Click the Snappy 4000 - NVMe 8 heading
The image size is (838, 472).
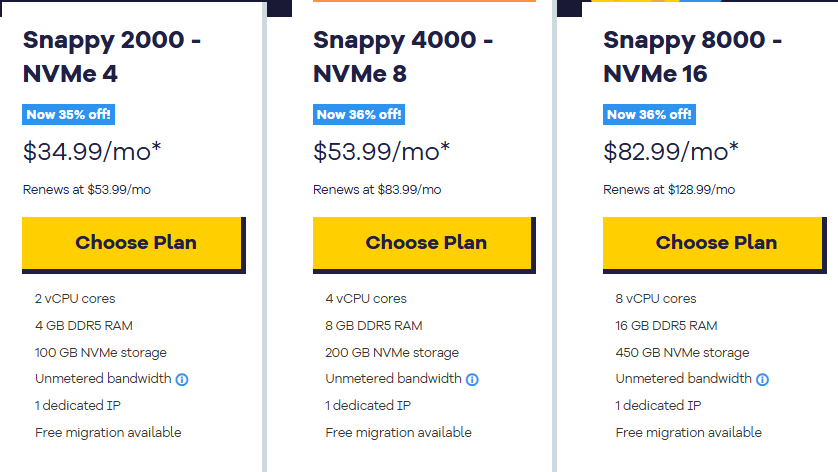coord(402,57)
